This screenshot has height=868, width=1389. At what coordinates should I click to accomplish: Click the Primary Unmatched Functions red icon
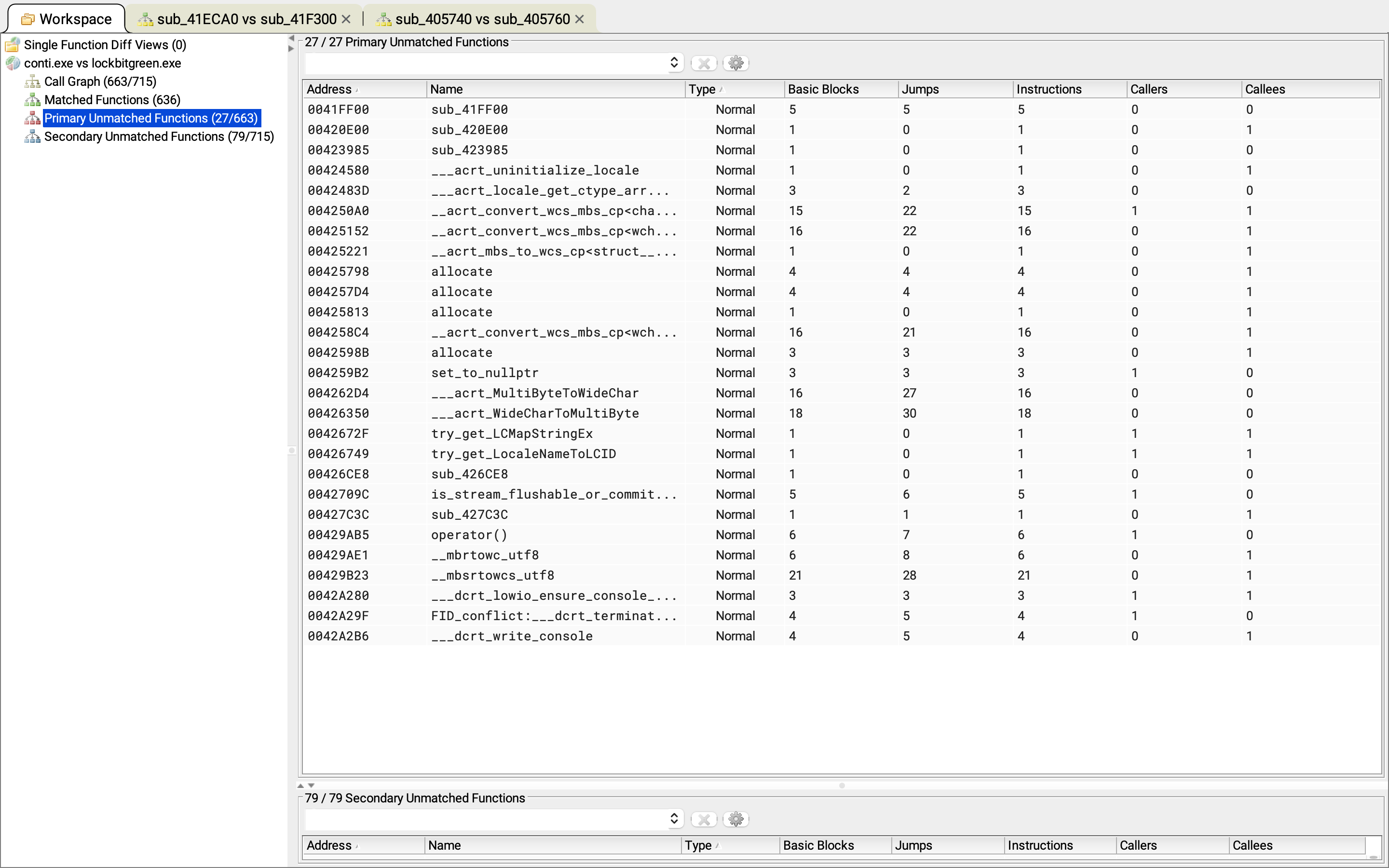click(33, 118)
